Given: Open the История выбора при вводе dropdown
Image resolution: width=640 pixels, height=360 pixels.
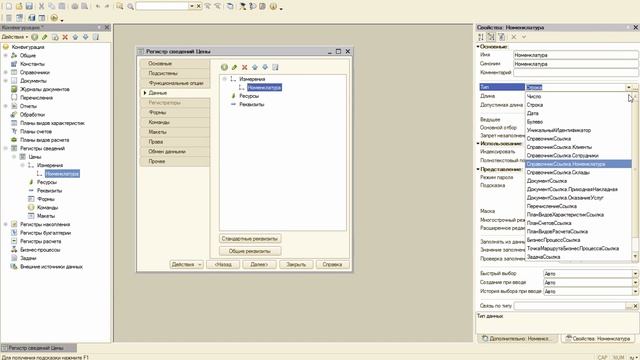Looking at the screenshot, I should point(635,291).
